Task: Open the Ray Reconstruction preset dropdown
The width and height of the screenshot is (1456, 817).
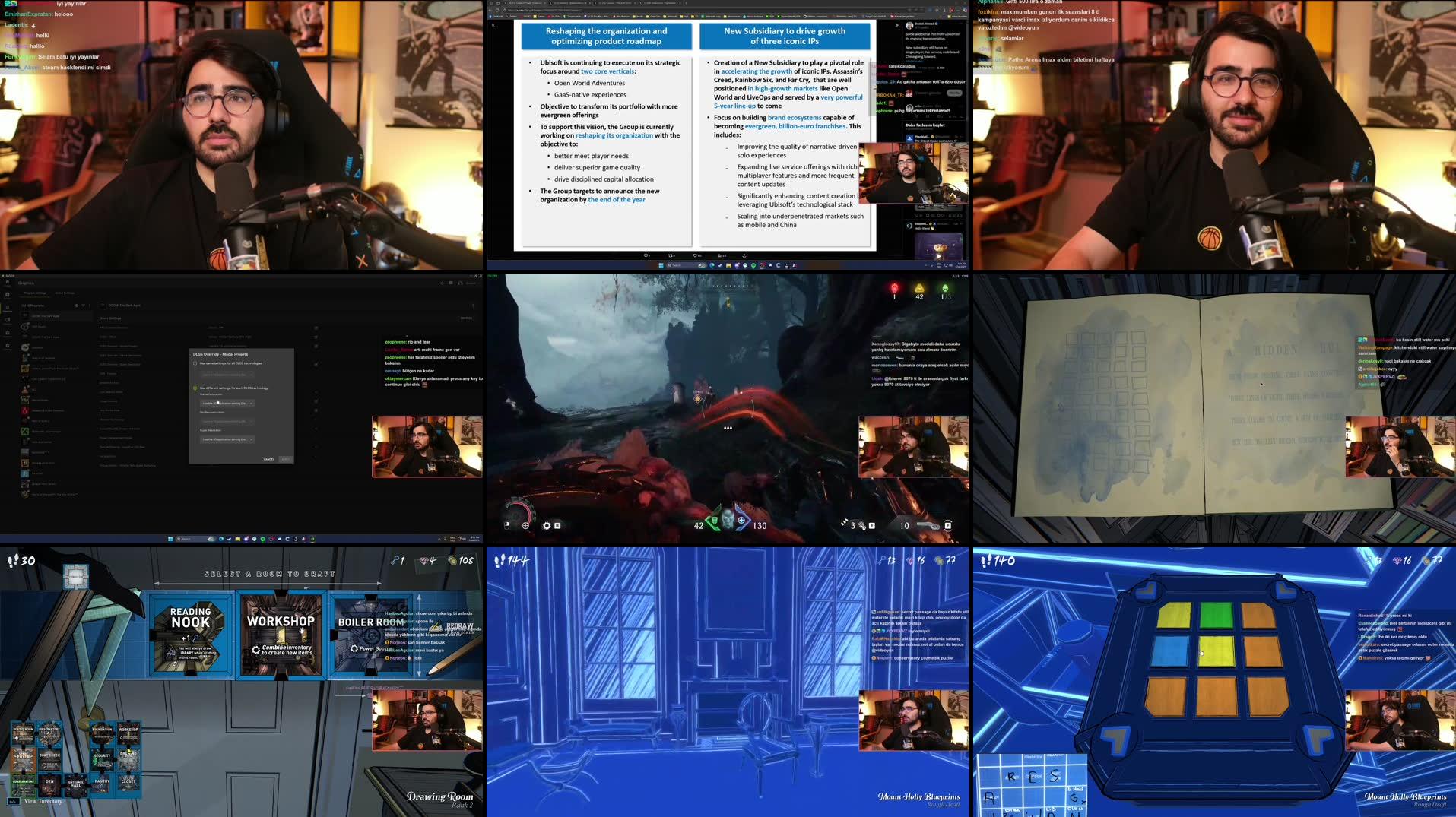Action: click(x=227, y=421)
